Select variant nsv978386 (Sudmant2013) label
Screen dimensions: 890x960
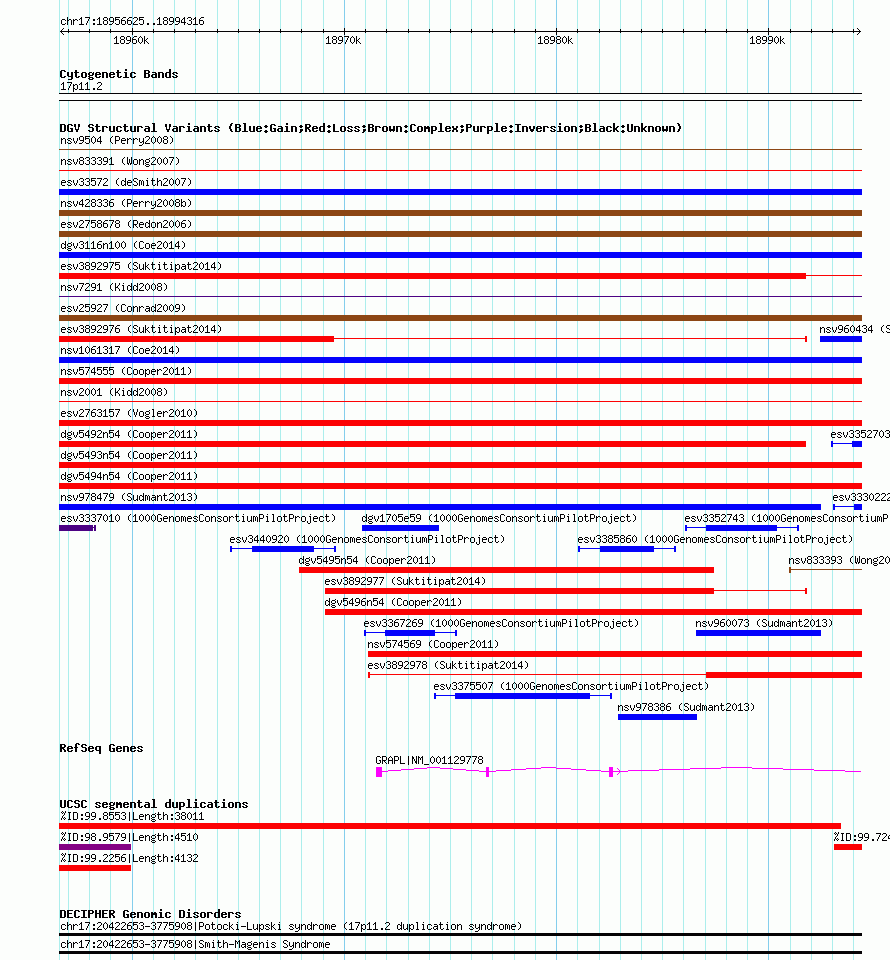point(686,707)
